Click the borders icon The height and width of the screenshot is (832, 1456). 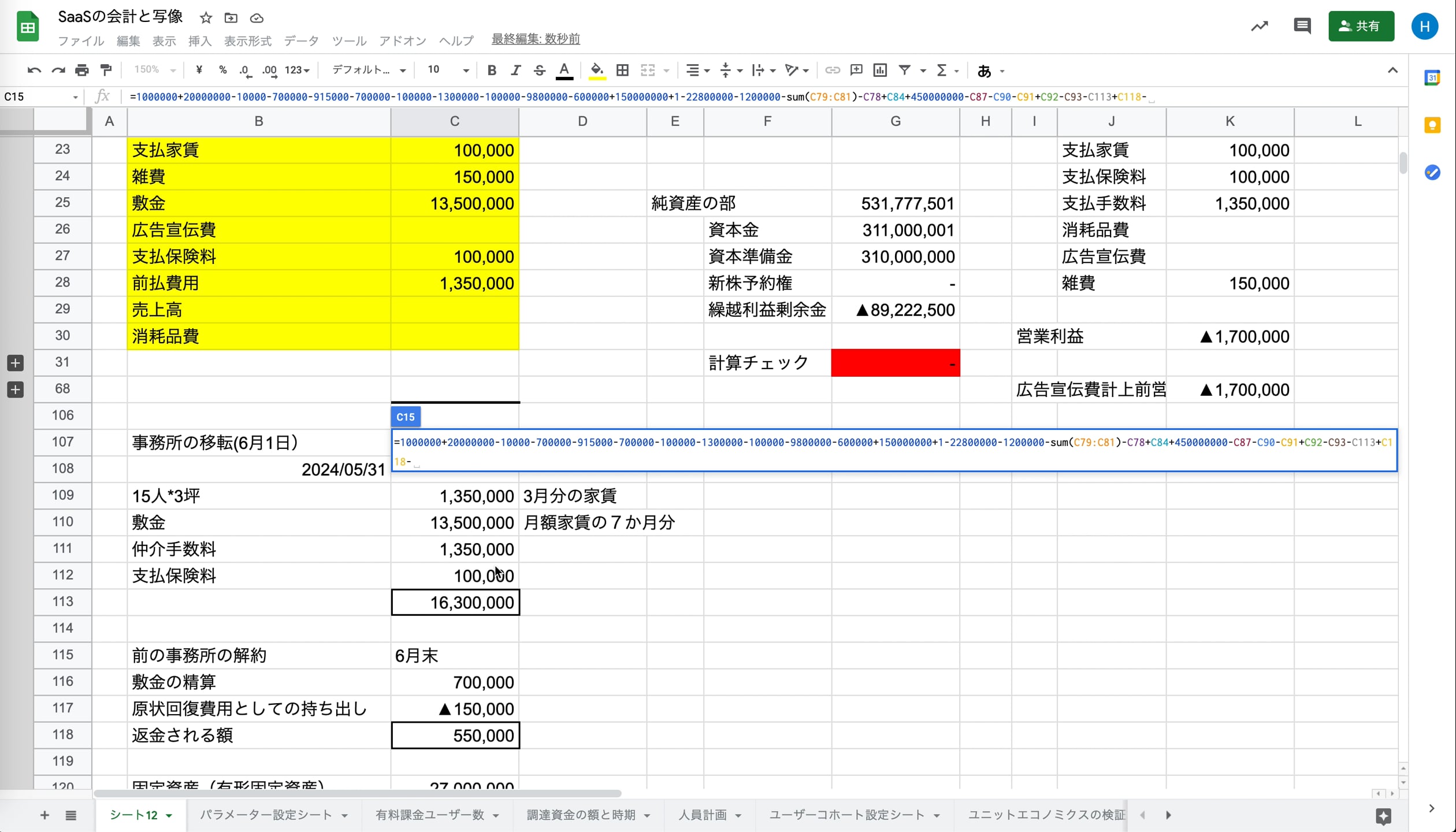(622, 70)
